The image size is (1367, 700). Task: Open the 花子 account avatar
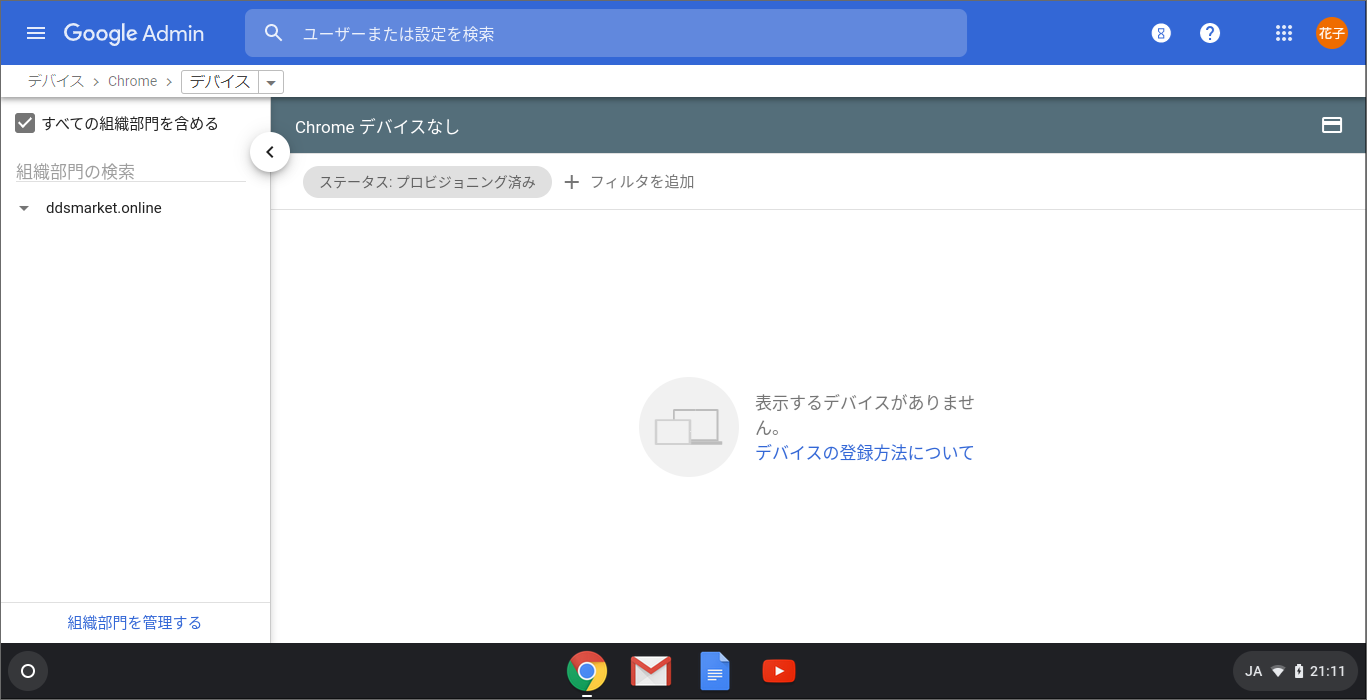tap(1331, 33)
